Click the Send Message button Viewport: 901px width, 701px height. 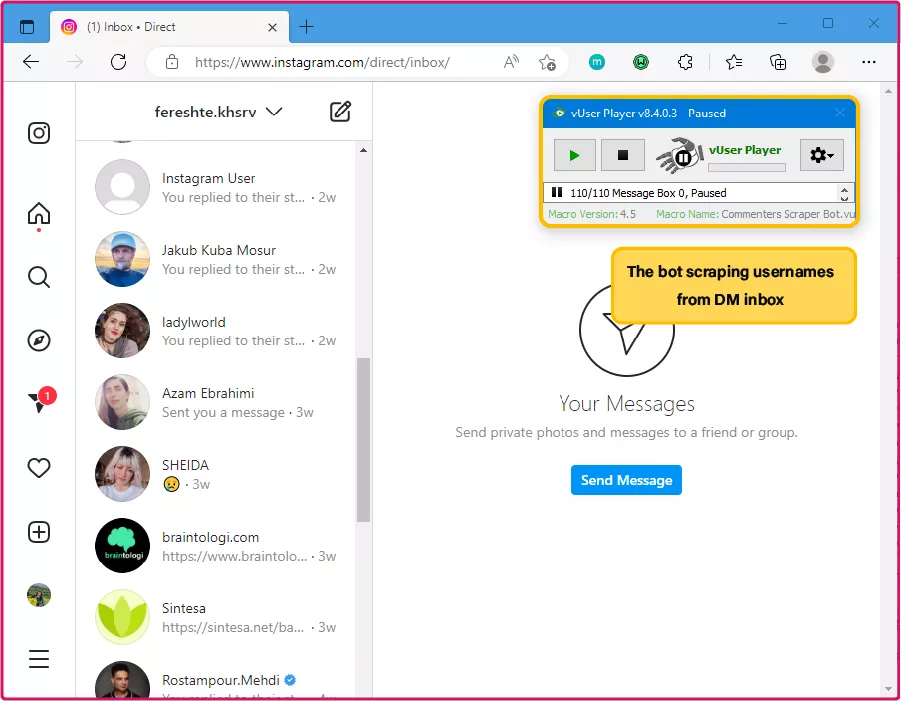coord(626,480)
